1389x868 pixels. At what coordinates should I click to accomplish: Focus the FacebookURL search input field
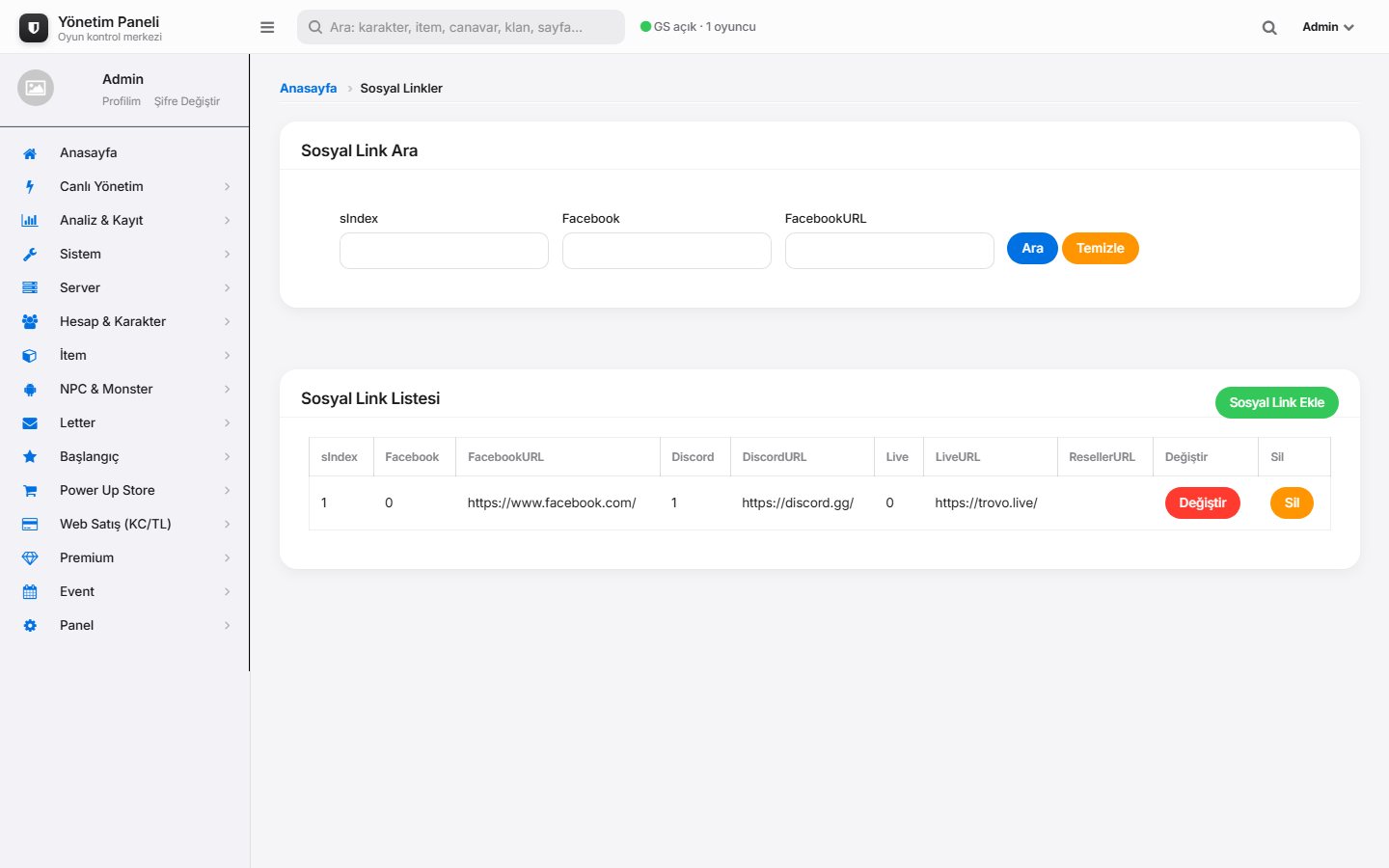[x=889, y=251]
